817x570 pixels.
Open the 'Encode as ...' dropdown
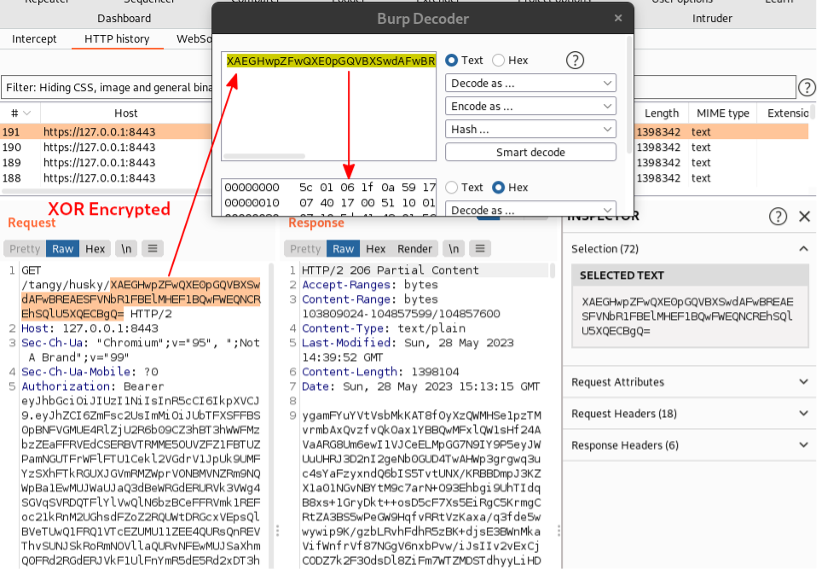(530, 106)
